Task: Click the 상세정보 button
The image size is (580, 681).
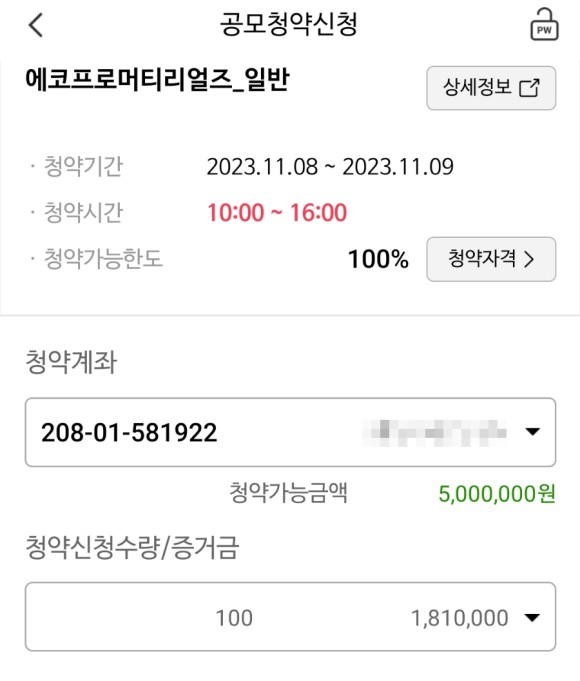Action: click(491, 88)
